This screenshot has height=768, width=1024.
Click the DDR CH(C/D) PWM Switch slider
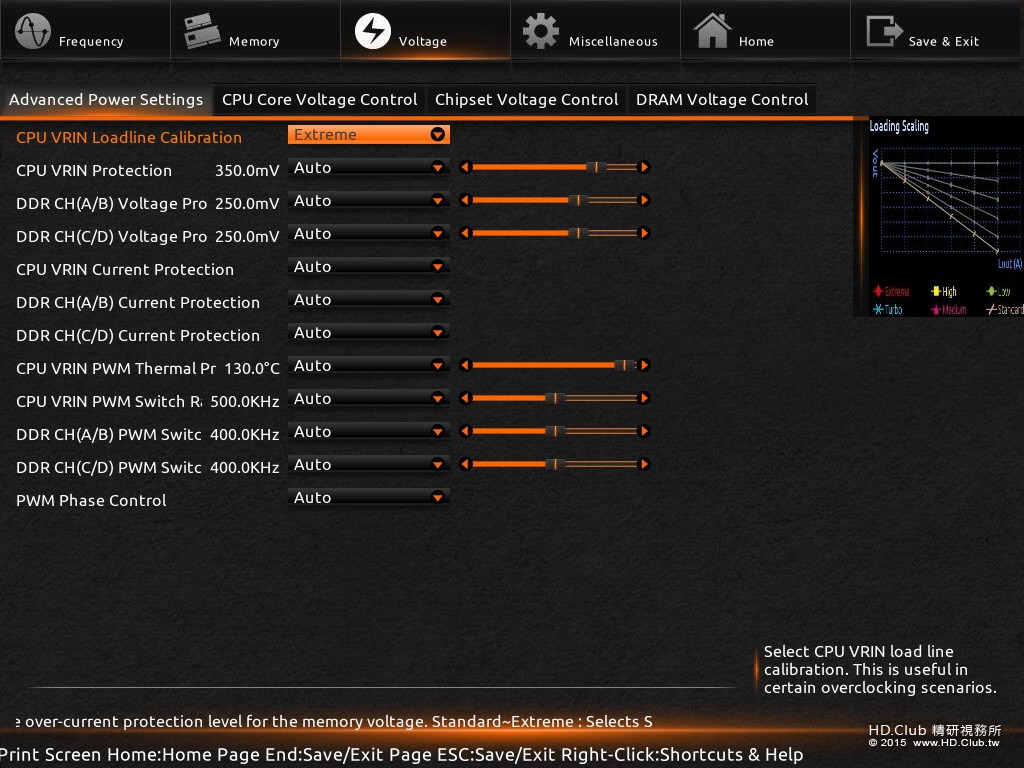554,464
